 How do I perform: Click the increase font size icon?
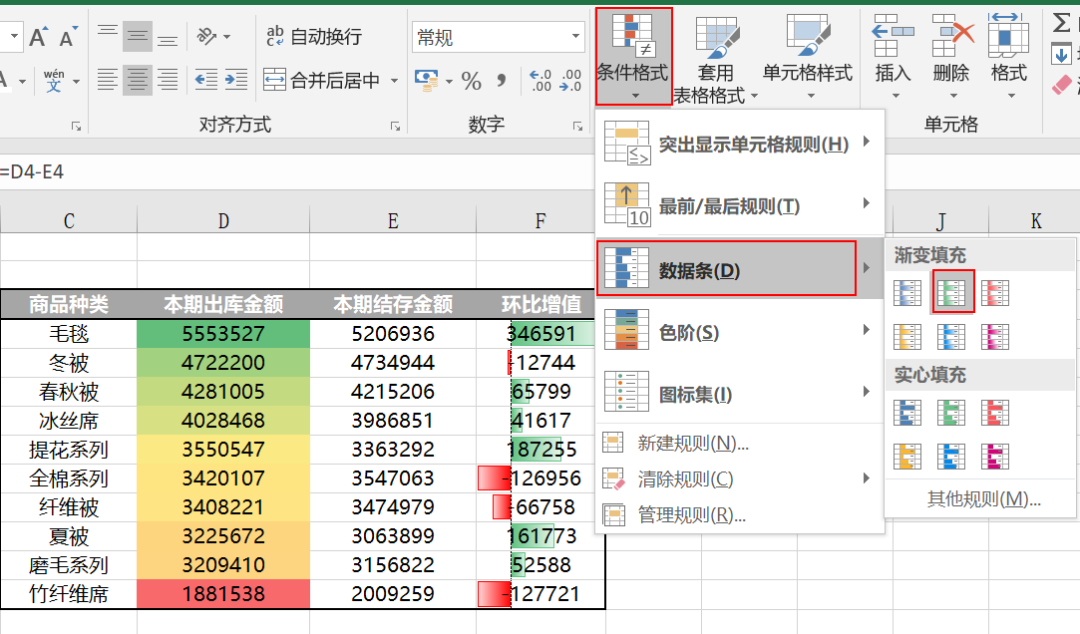point(39,37)
